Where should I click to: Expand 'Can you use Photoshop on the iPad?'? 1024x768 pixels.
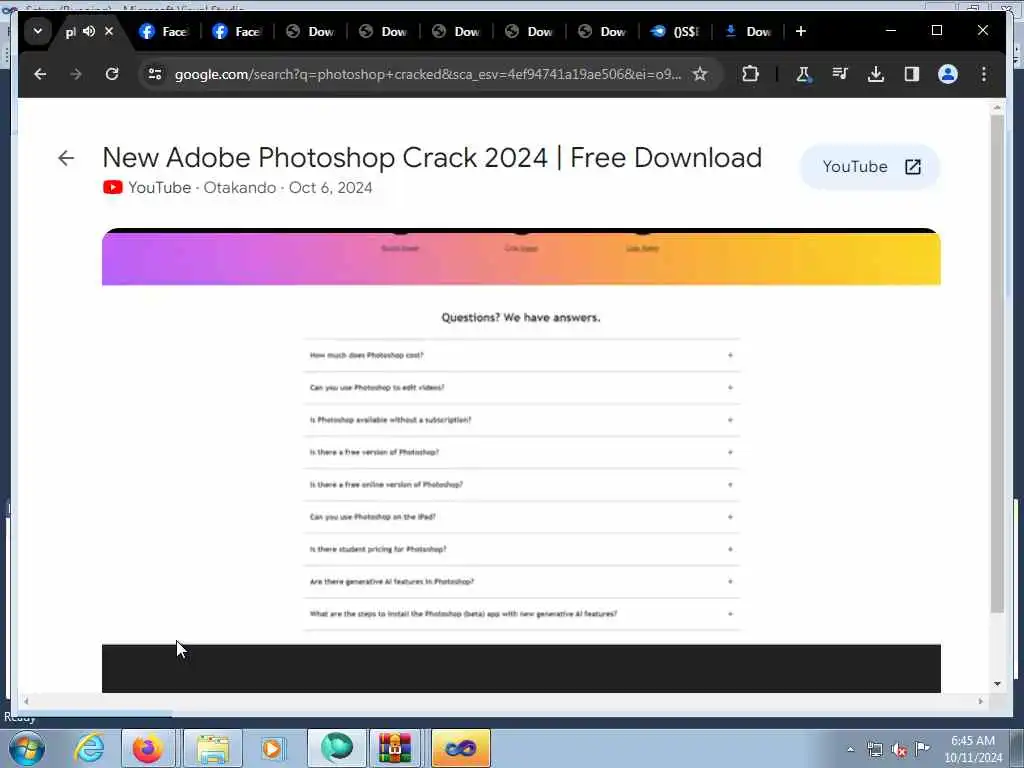click(521, 517)
